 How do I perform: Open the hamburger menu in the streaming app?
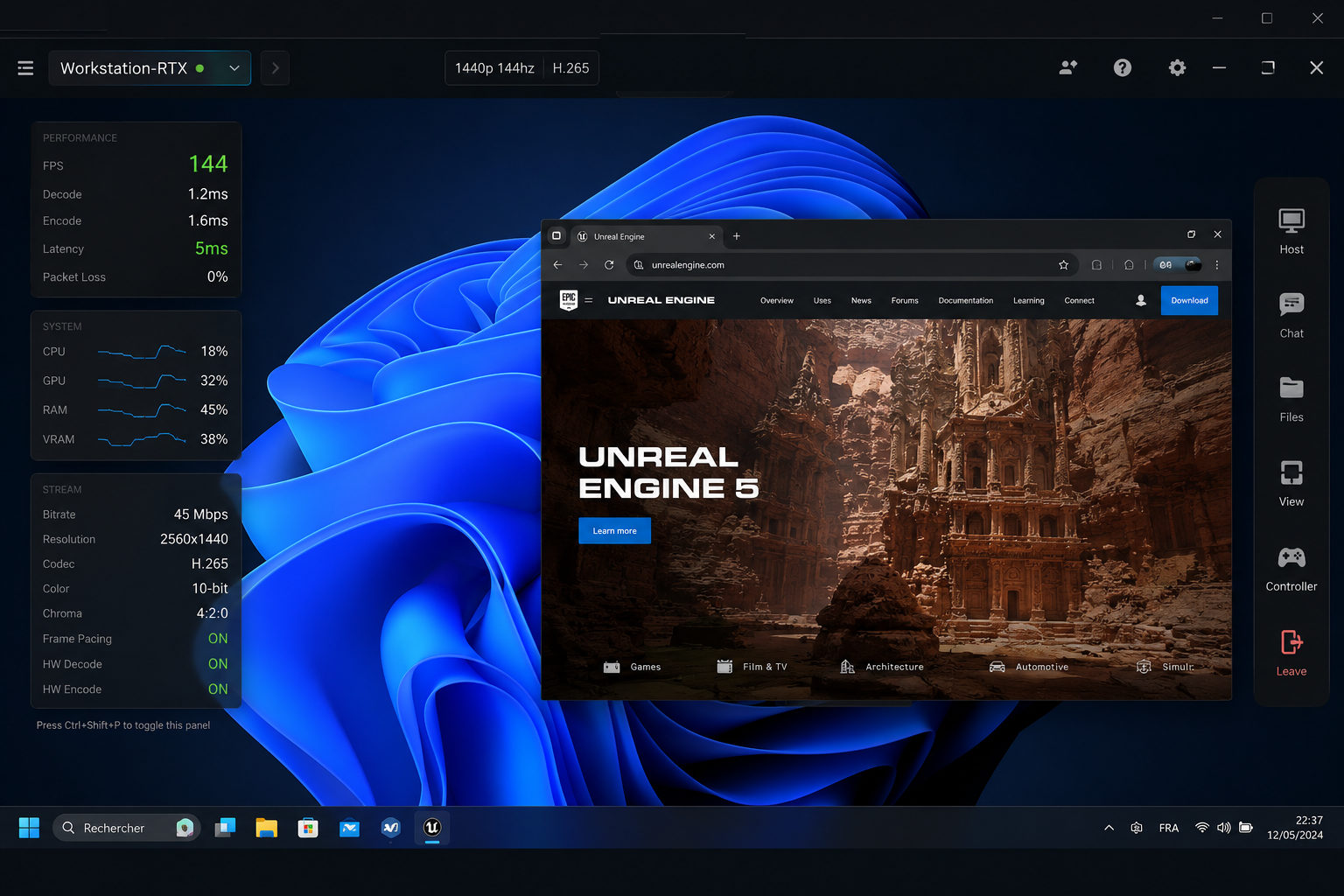(25, 68)
